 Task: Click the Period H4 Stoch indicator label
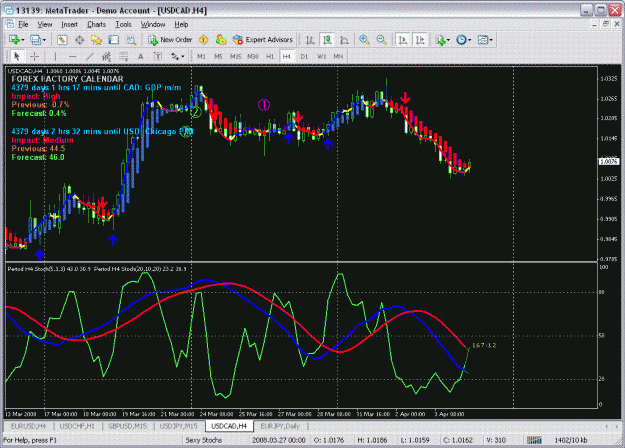click(97, 269)
